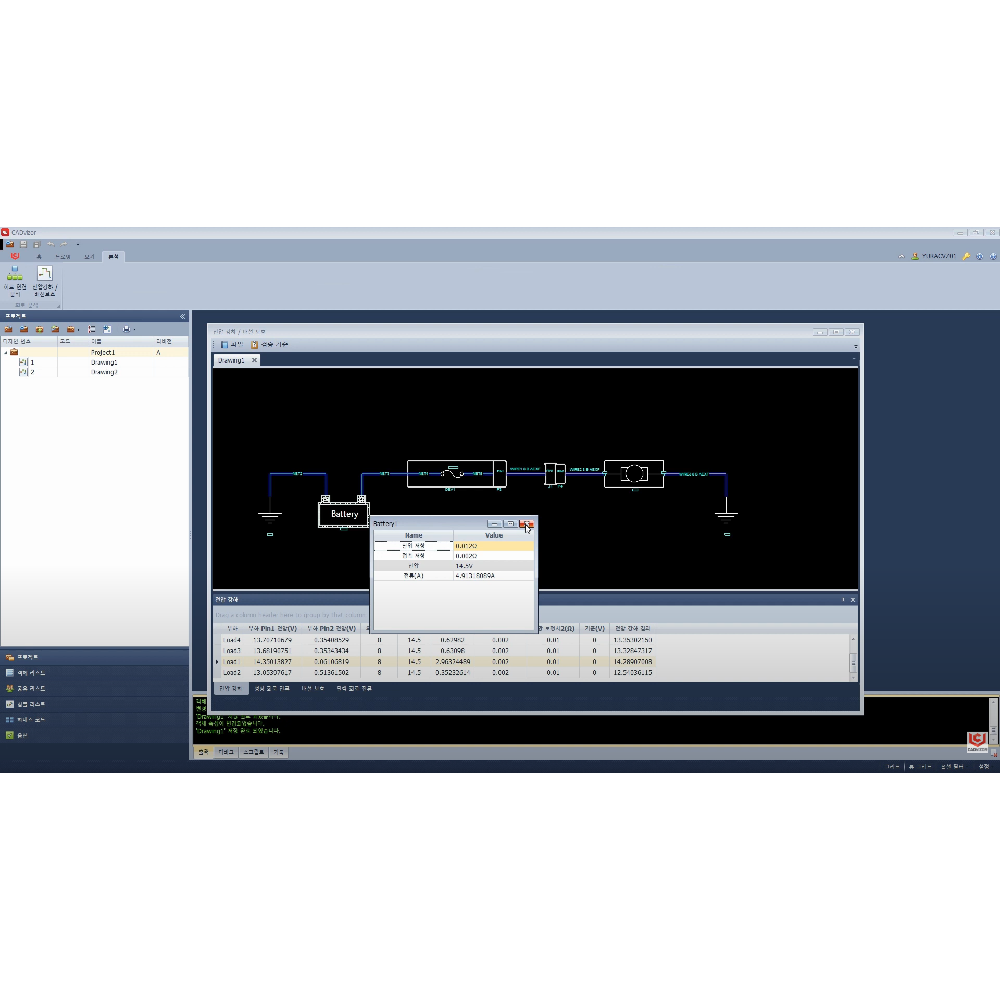Click the motor component in the circuit
The image size is (1000, 1000).
point(633,473)
